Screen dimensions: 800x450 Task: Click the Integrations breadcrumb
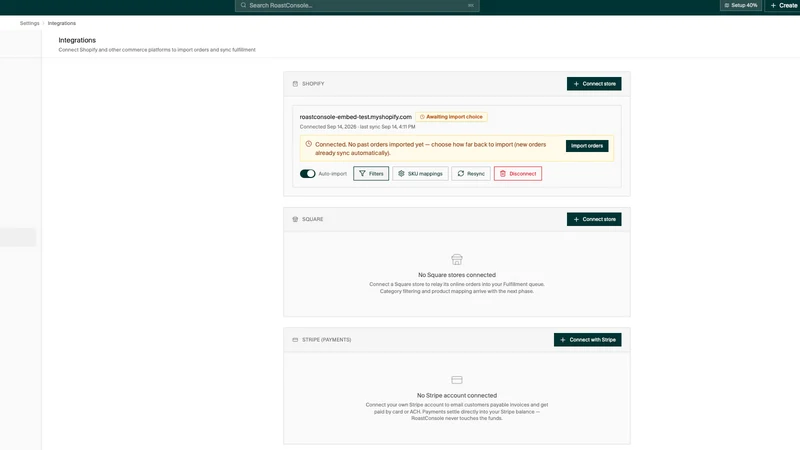coord(62,23)
